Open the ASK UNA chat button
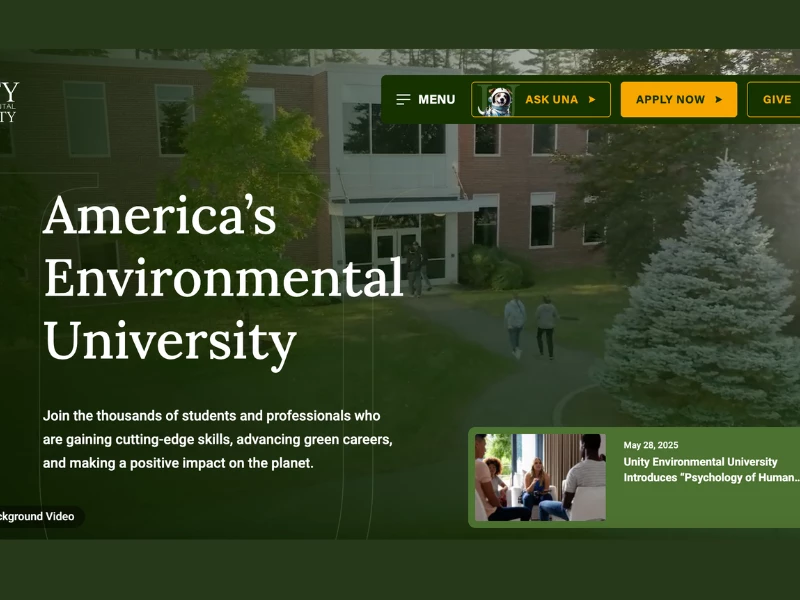 click(541, 99)
